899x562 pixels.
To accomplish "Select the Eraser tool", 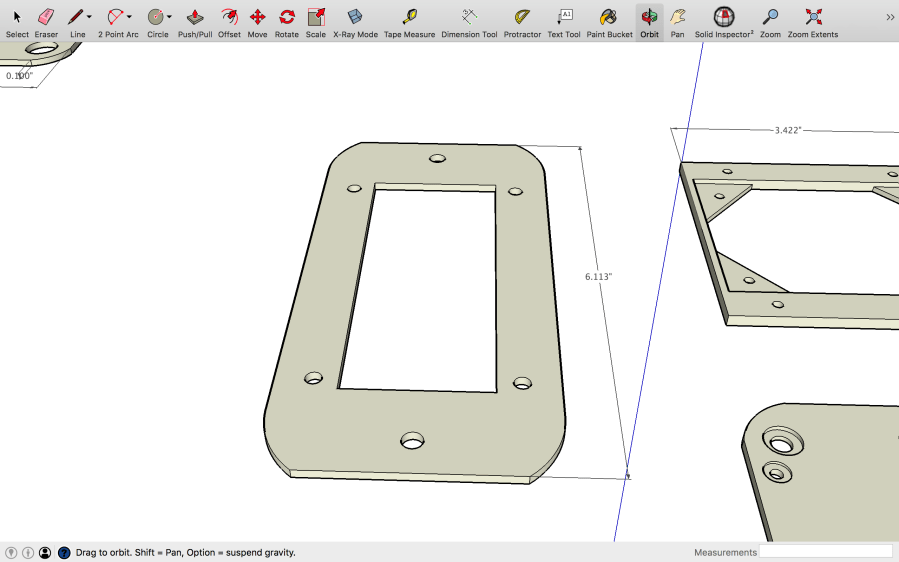I will click(46, 17).
